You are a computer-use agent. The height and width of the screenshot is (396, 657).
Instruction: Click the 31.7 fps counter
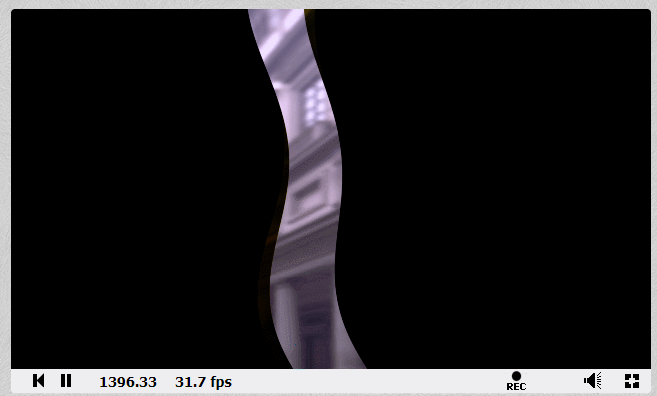point(203,382)
